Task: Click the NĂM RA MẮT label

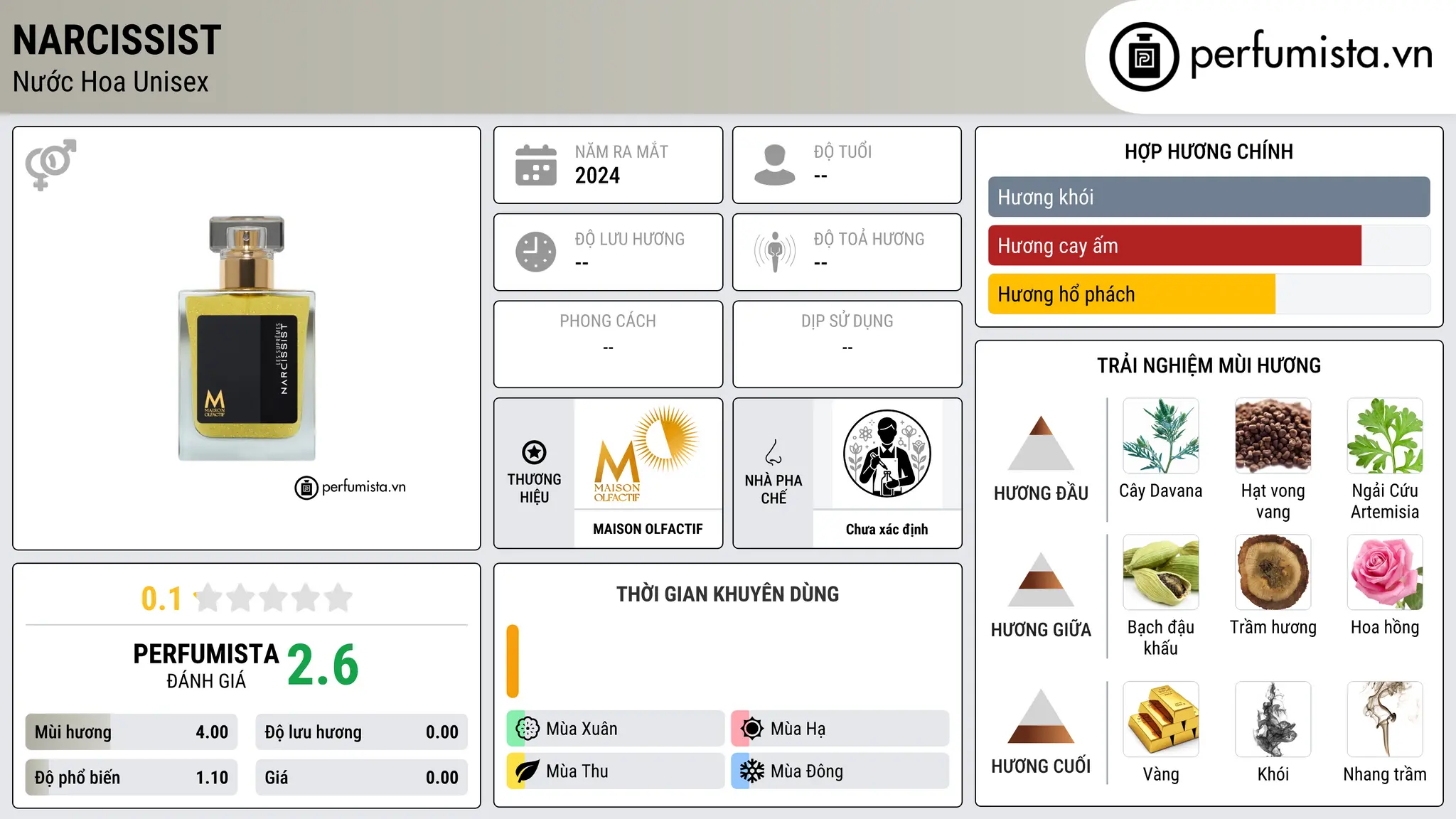Action: 621,151
